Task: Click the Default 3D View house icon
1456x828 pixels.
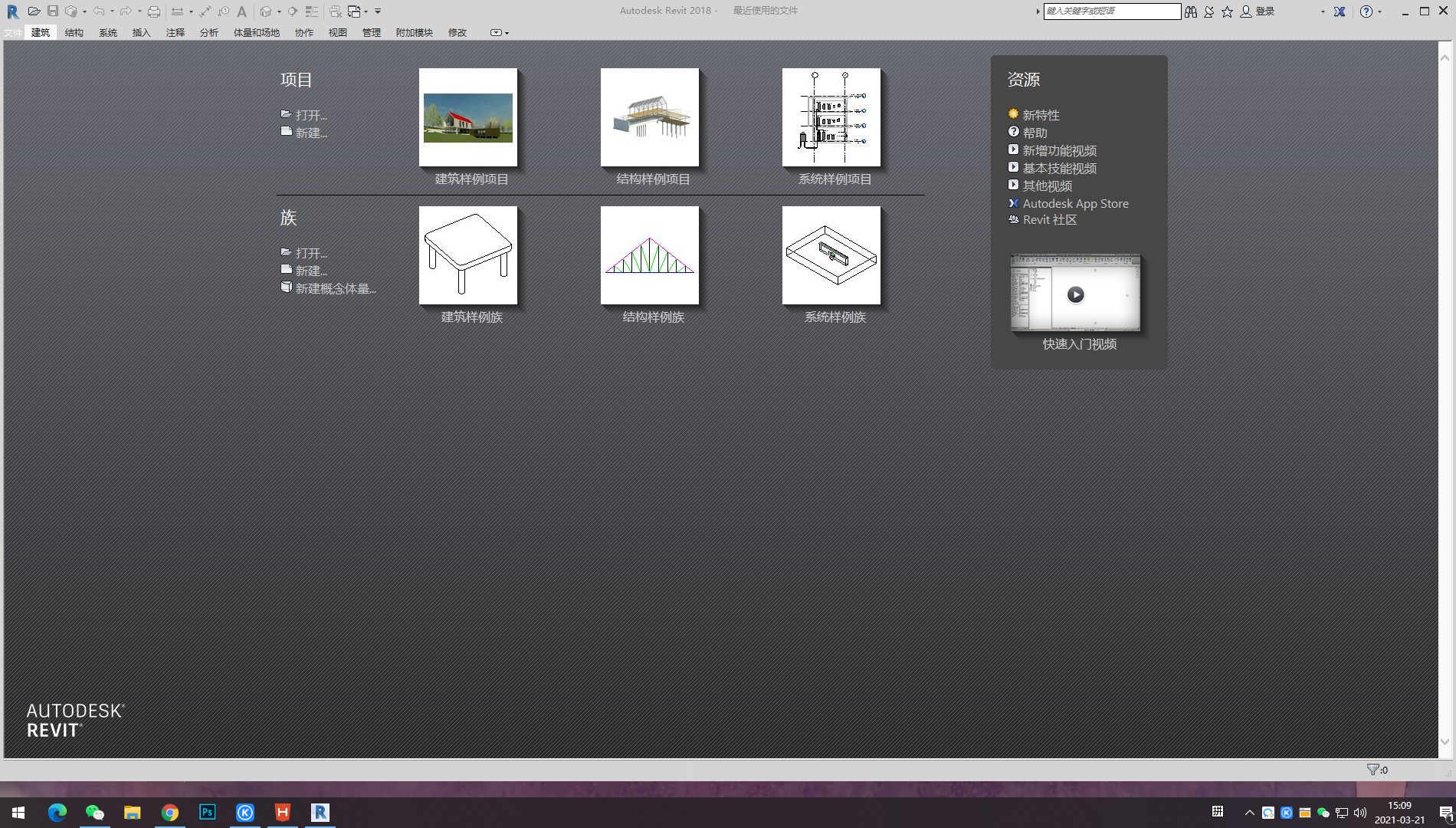Action: pos(265,11)
